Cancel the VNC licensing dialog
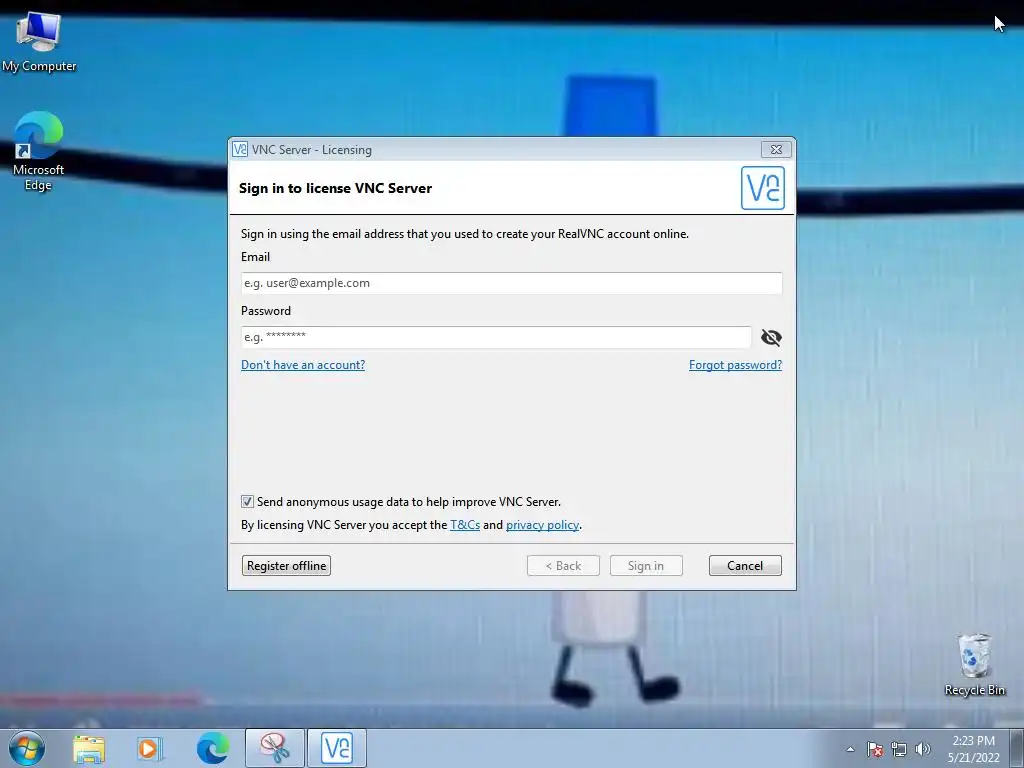The height and width of the screenshot is (768, 1024). tap(745, 566)
